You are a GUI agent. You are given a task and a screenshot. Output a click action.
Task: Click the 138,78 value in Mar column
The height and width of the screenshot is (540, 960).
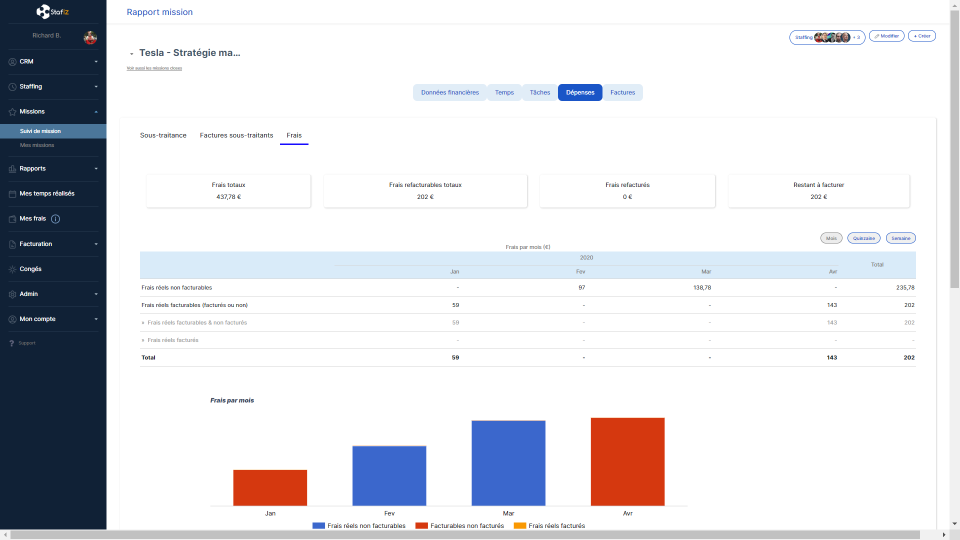[x=702, y=288]
